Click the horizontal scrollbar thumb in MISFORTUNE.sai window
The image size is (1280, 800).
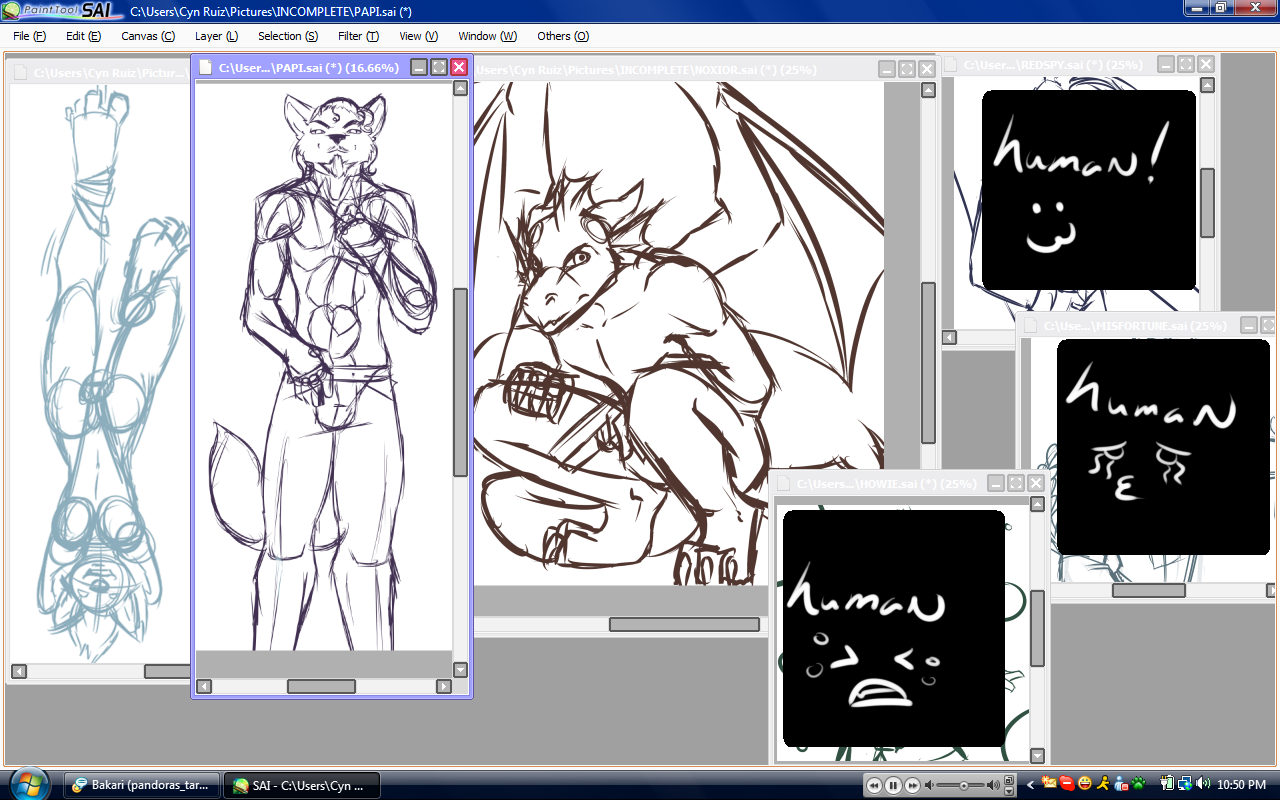1149,590
